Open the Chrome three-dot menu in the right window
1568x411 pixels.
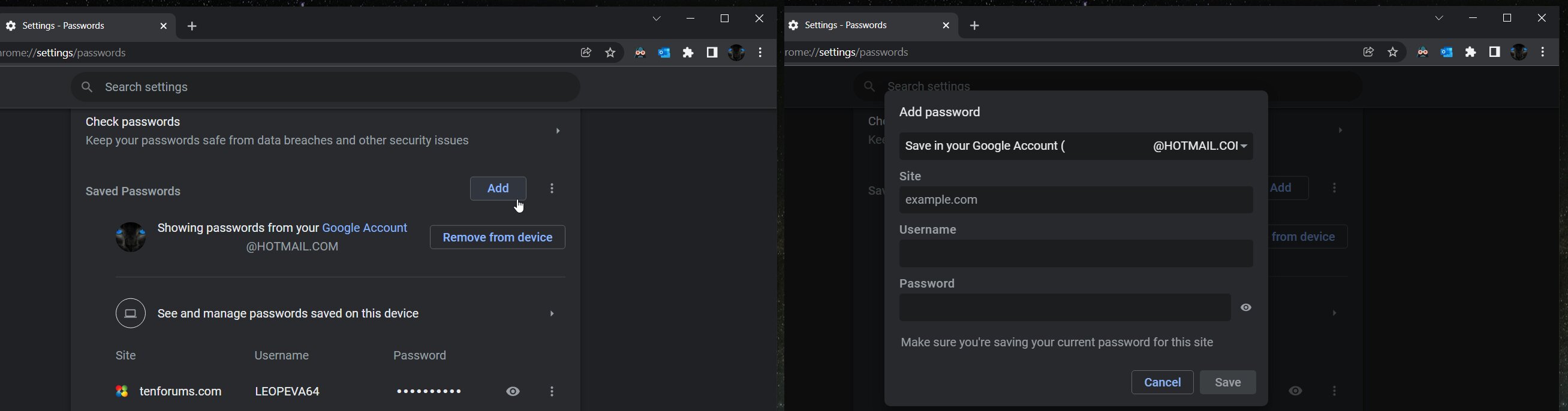tap(1543, 52)
